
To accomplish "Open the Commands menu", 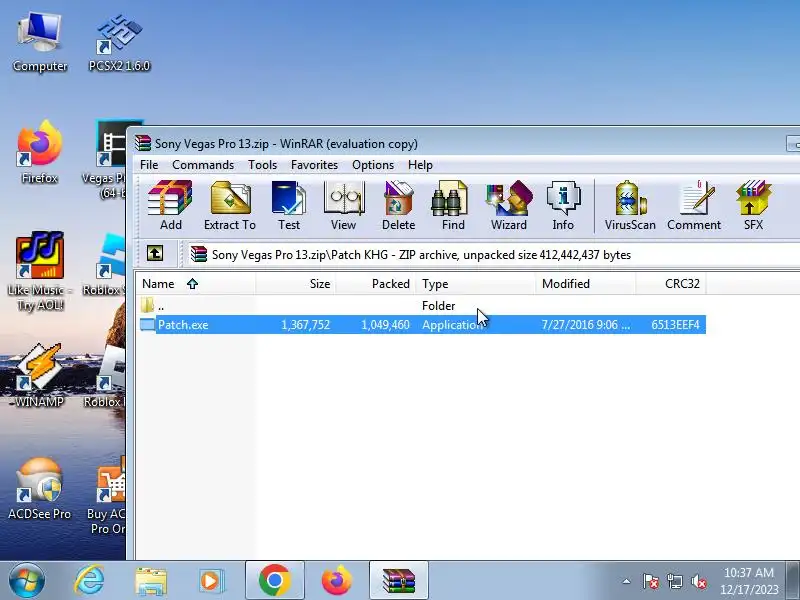I will 203,165.
